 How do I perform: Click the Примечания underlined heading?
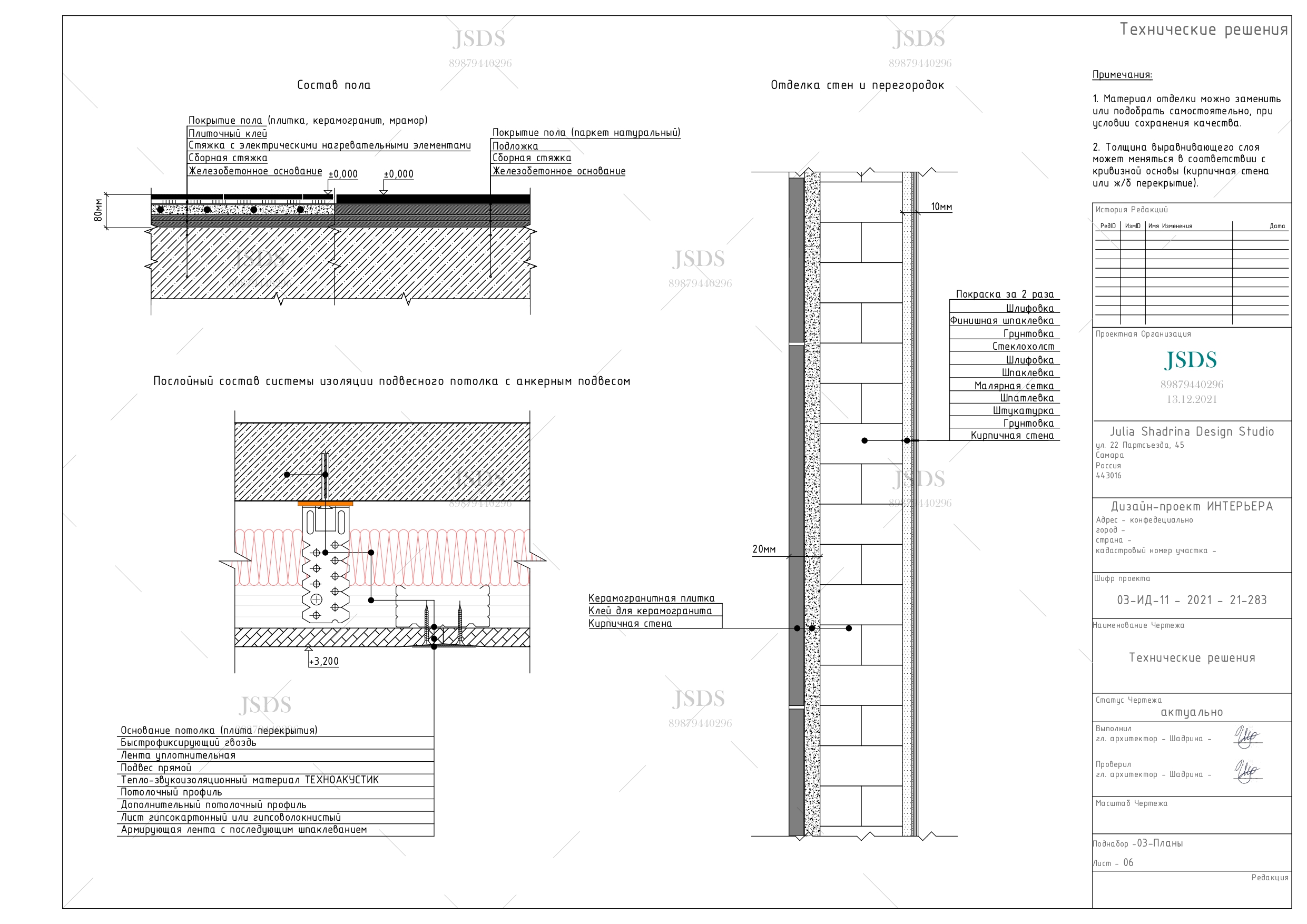[x=1122, y=75]
